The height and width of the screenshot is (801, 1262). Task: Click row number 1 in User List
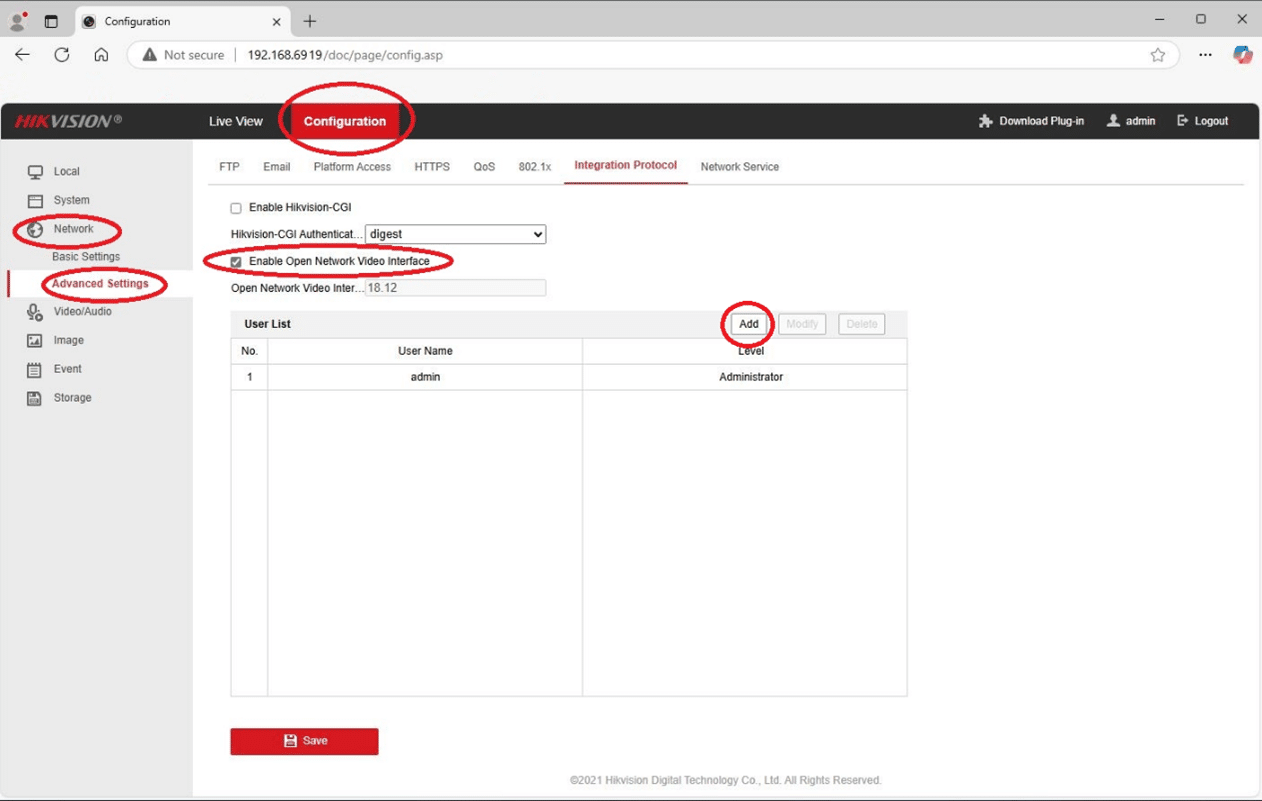(x=249, y=377)
